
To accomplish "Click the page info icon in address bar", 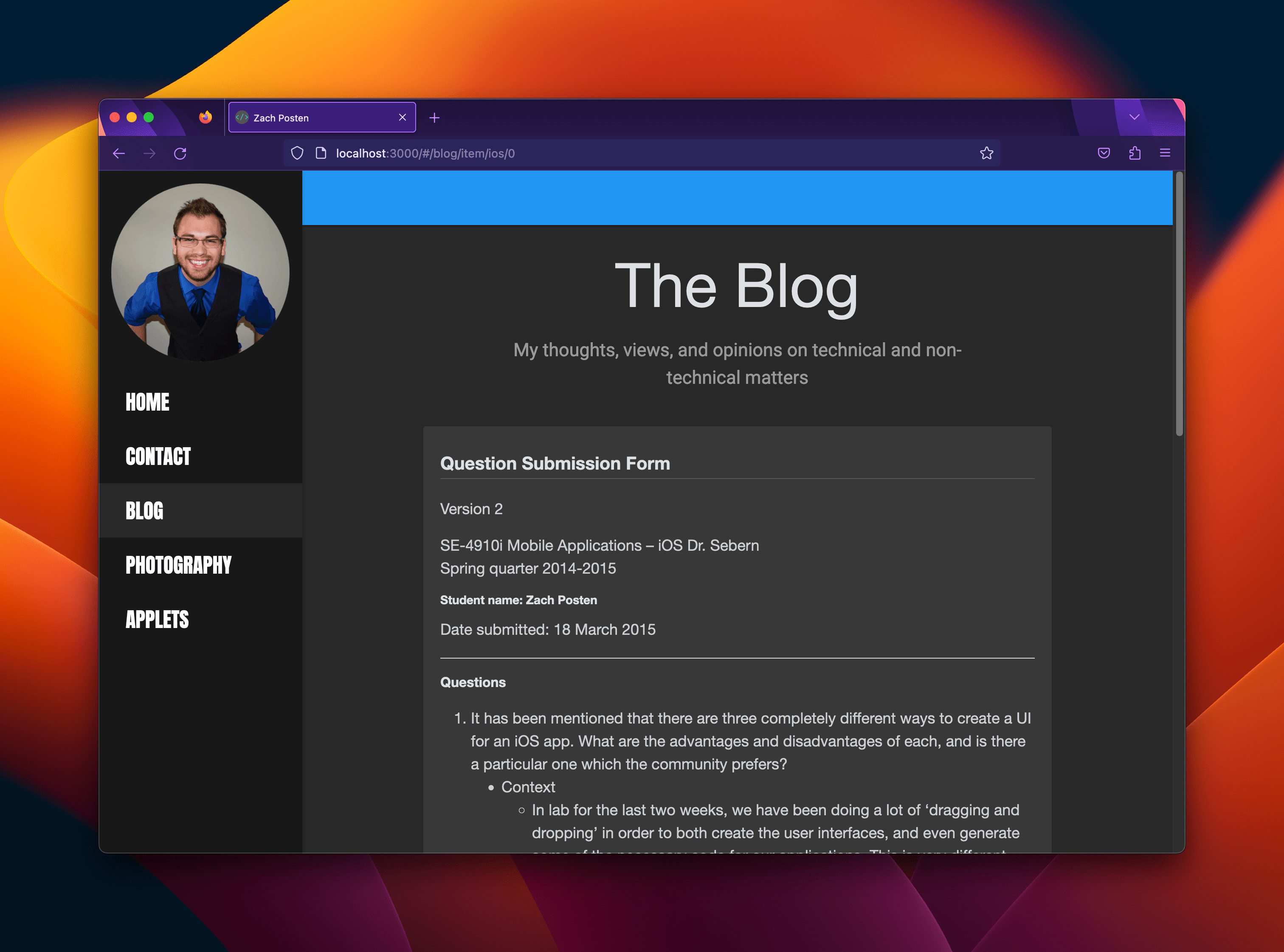I will 321,153.
